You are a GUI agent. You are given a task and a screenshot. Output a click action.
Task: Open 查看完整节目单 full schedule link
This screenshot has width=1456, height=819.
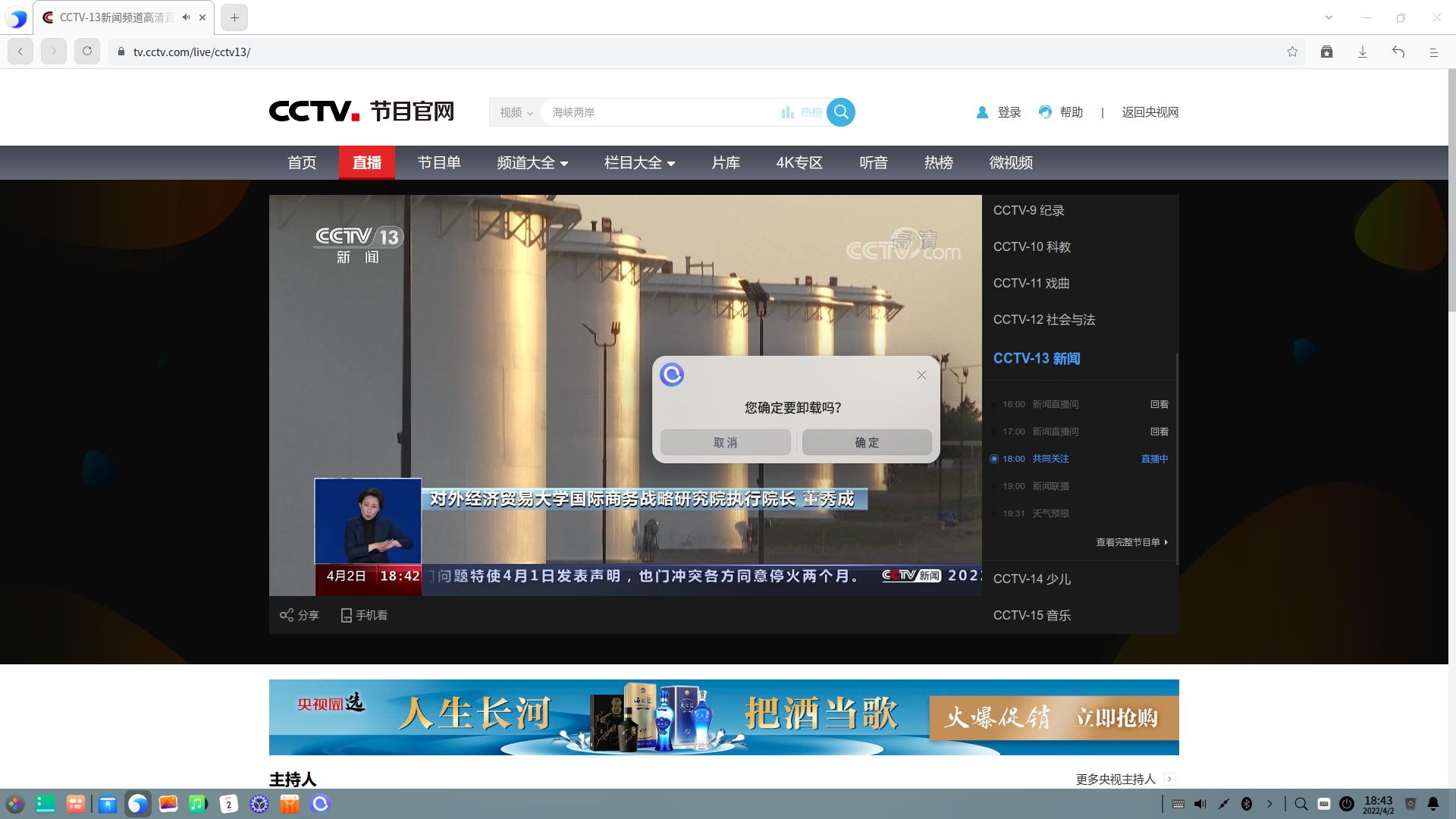coord(1128,541)
